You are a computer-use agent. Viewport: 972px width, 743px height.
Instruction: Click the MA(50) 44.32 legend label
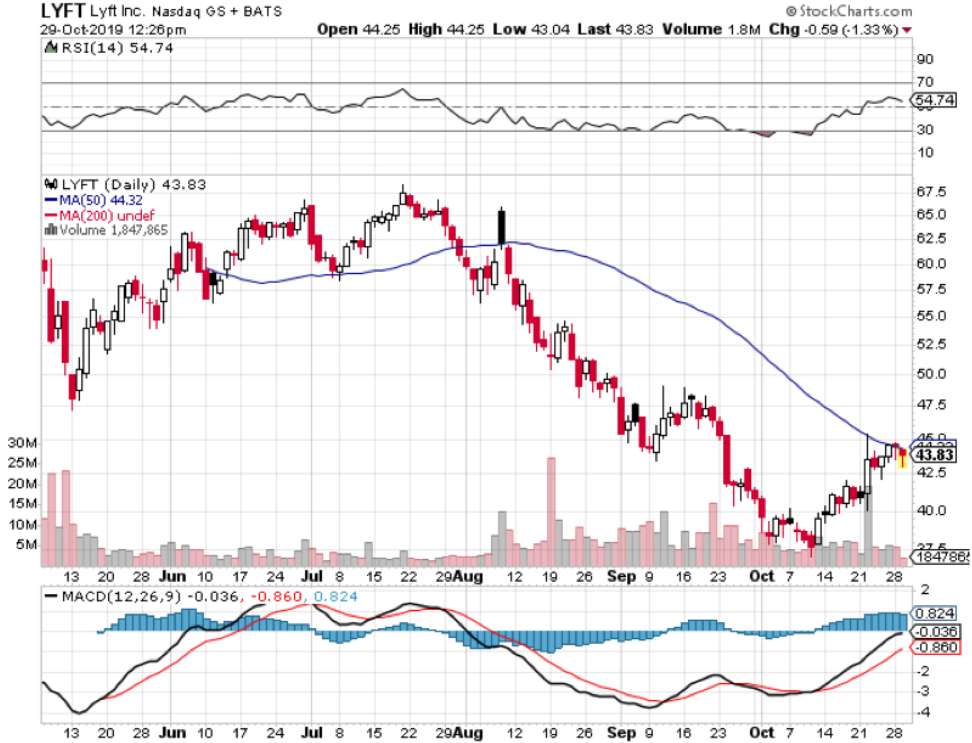click(x=100, y=199)
